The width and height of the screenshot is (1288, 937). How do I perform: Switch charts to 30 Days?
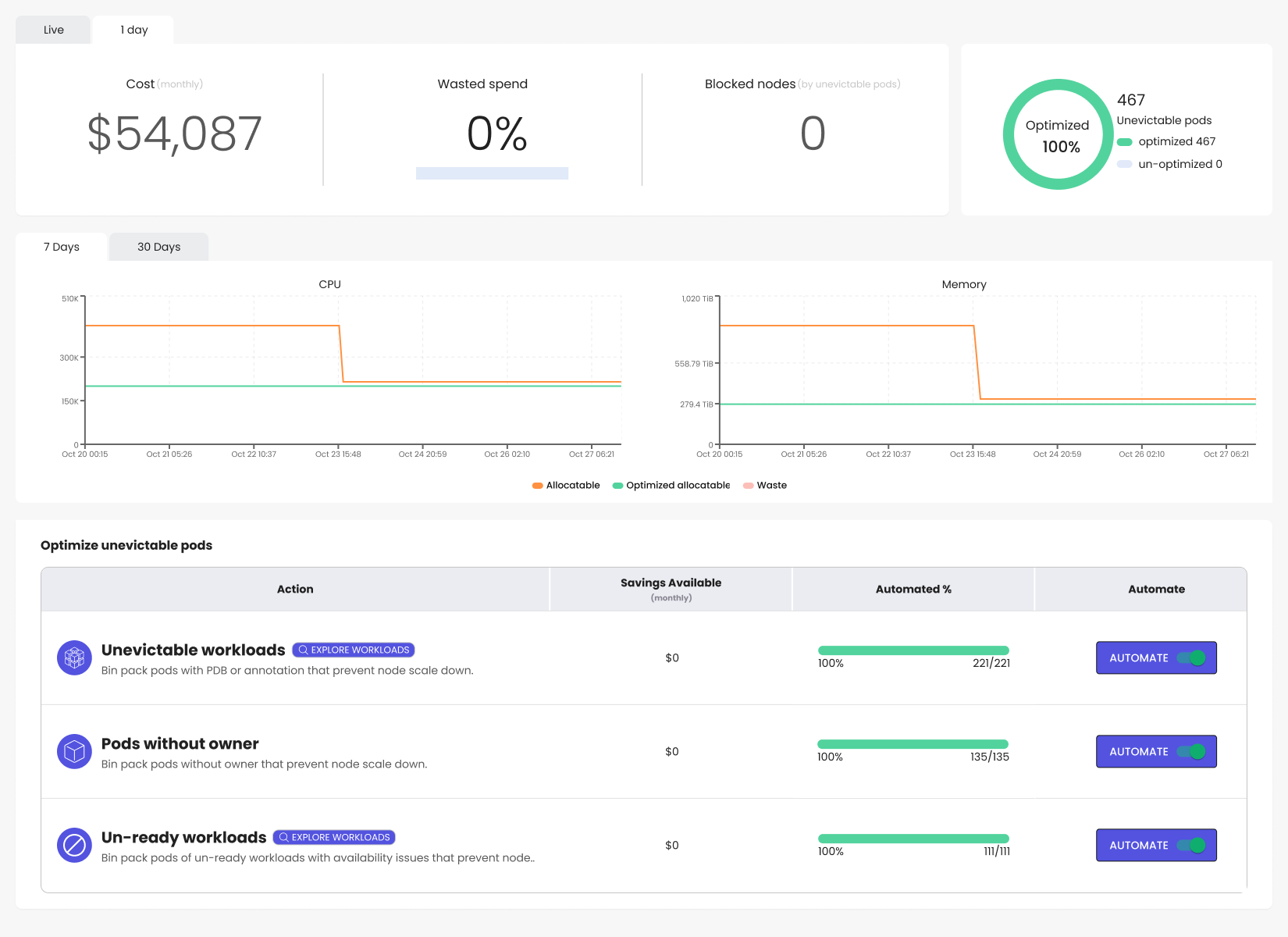pos(158,247)
